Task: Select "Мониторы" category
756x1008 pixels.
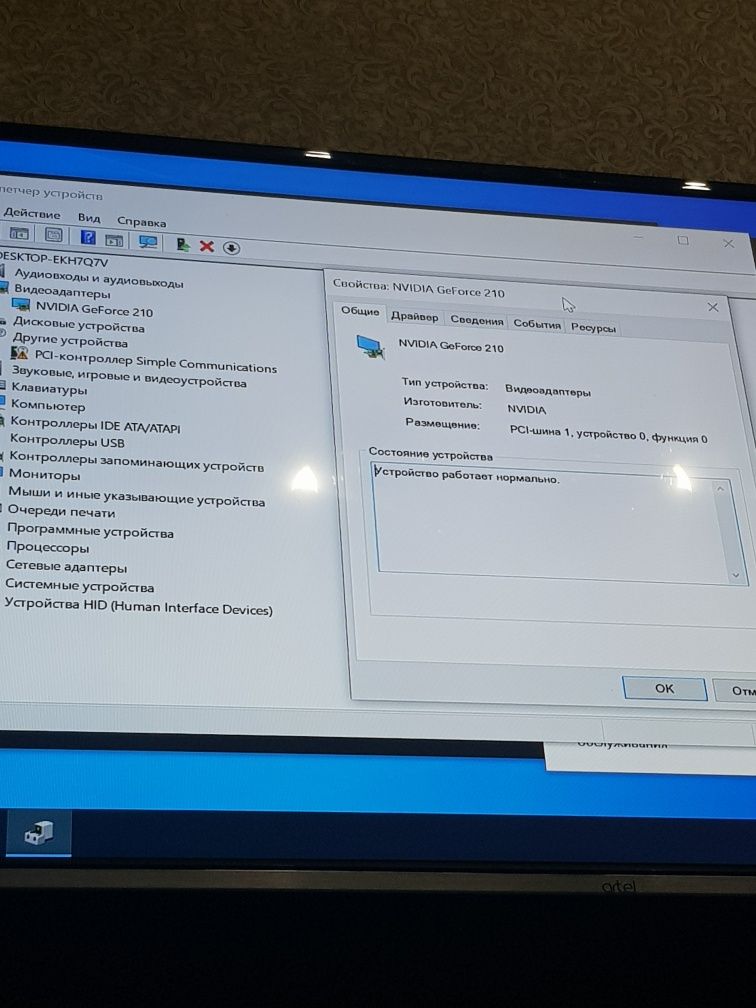Action: tap(44, 475)
